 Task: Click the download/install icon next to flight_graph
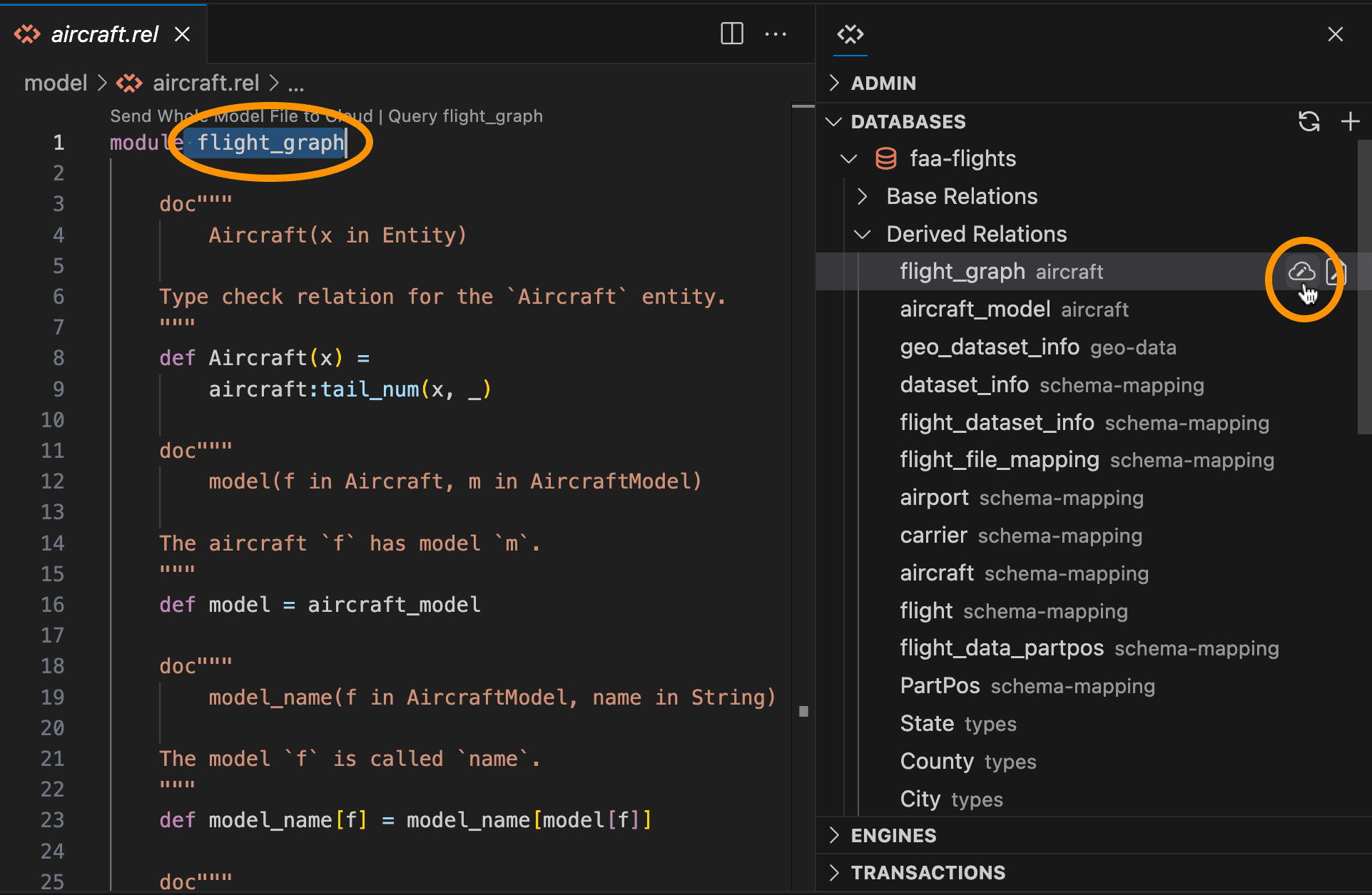(1301, 271)
